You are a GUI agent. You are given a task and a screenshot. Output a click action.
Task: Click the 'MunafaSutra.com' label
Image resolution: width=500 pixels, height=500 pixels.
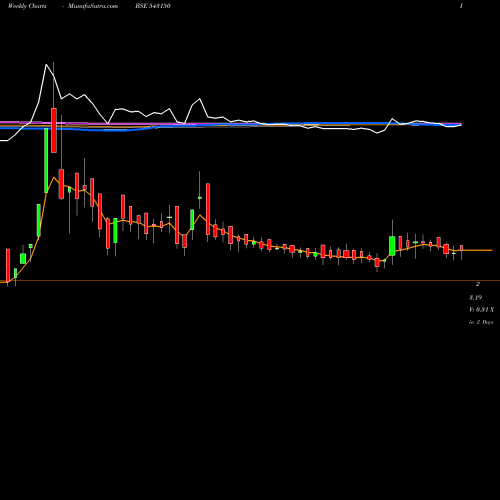pyautogui.click(x=93, y=6)
